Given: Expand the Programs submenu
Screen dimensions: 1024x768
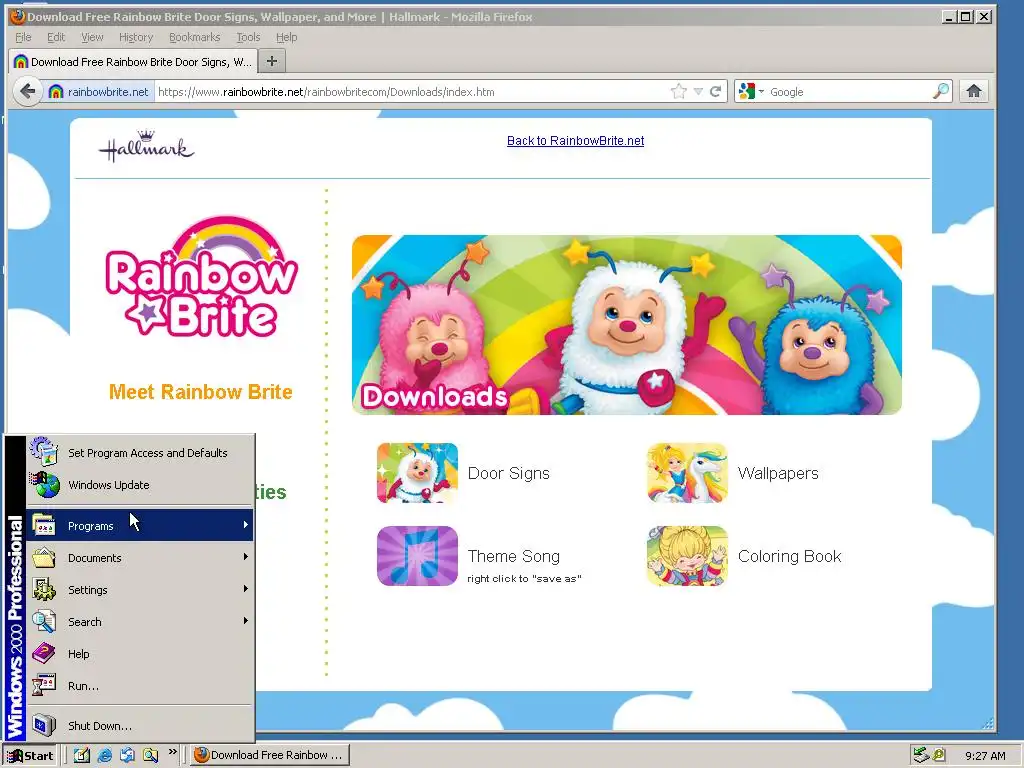Looking at the screenshot, I should click(140, 525).
